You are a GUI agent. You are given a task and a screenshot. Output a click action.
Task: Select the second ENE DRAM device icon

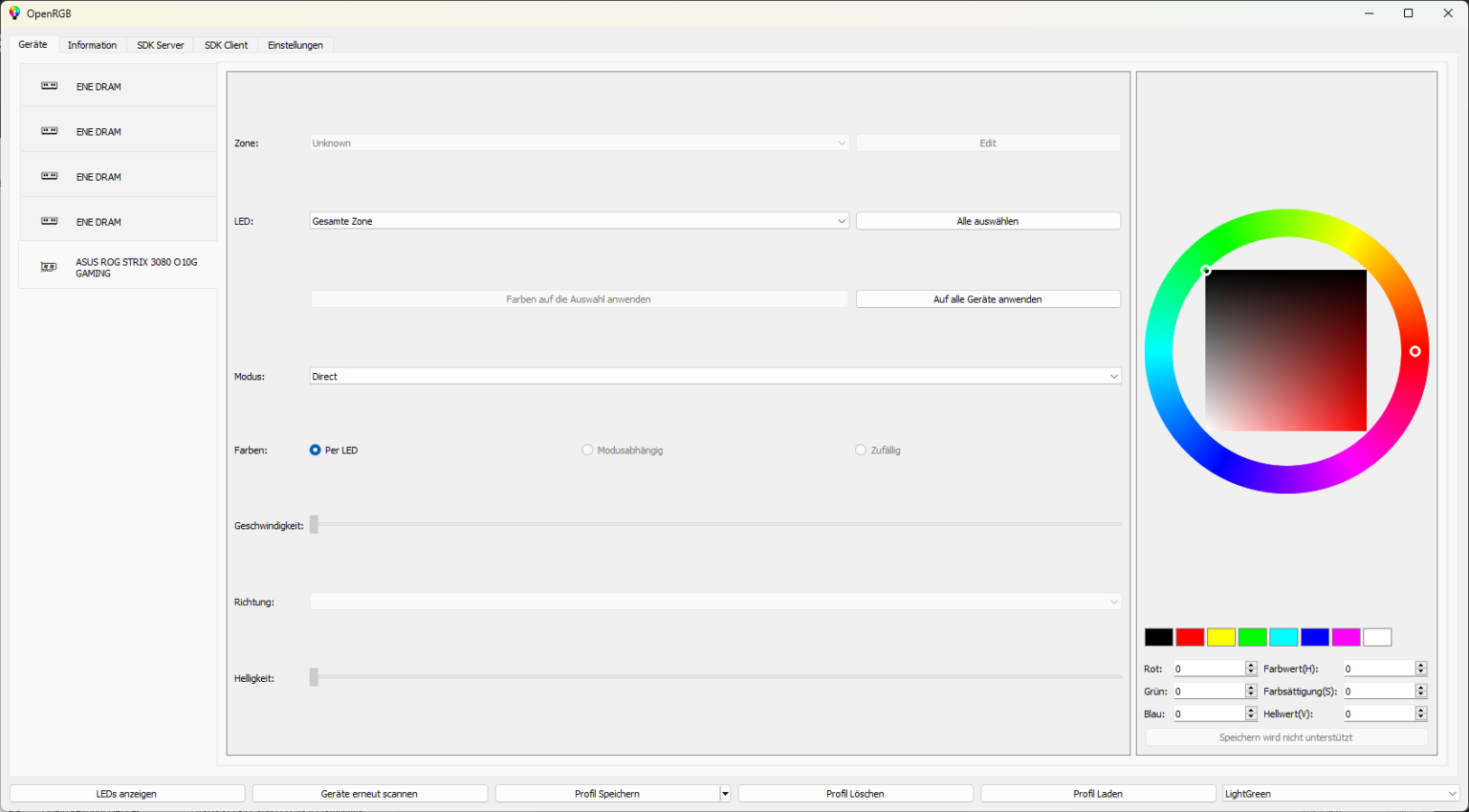pyautogui.click(x=50, y=131)
